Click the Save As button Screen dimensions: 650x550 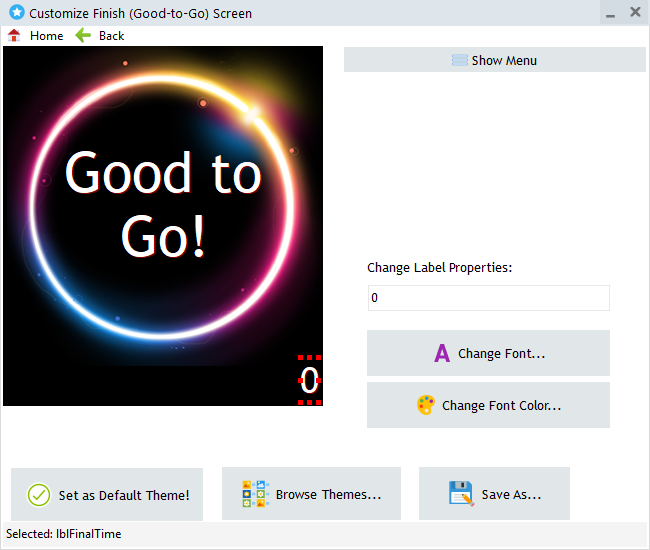click(x=510, y=494)
